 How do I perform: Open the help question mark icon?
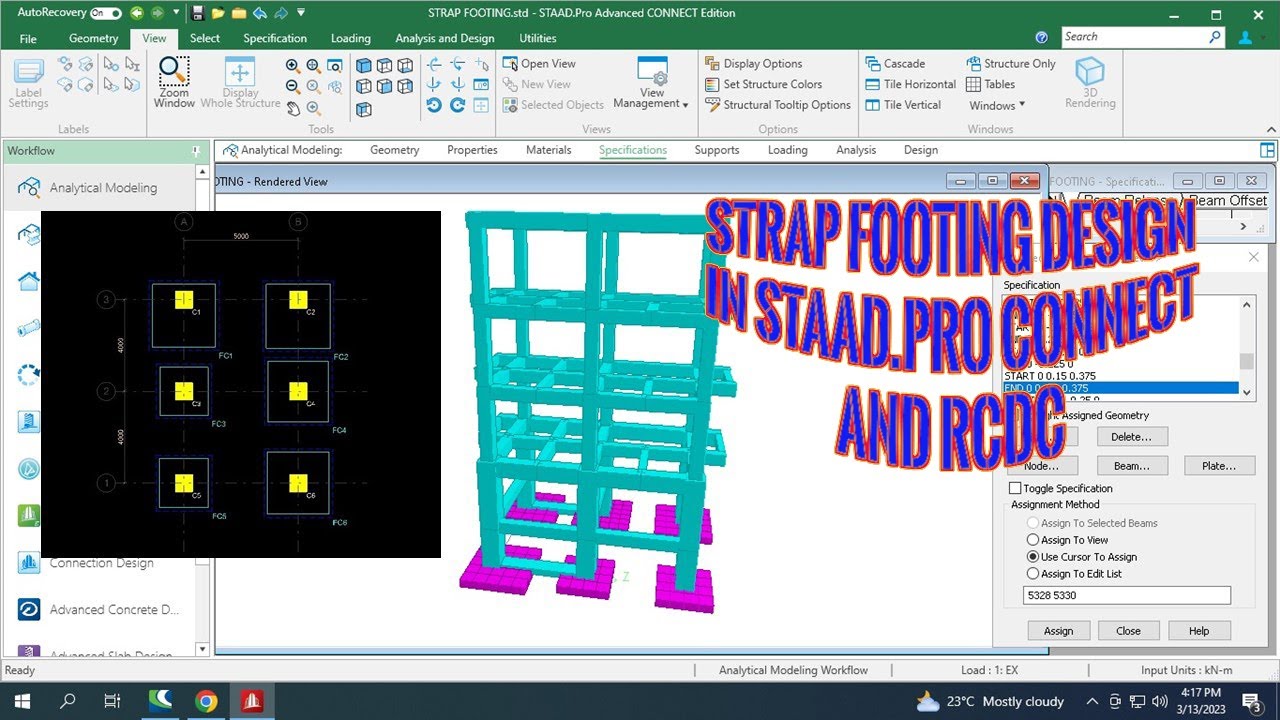[1042, 37]
